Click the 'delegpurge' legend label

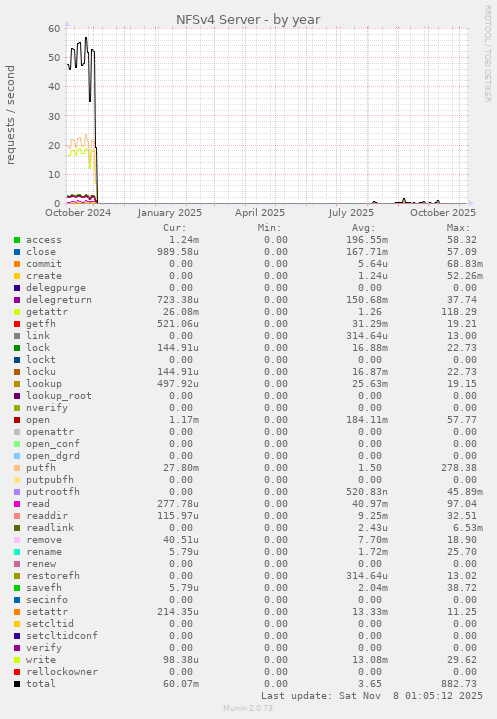pos(56,288)
